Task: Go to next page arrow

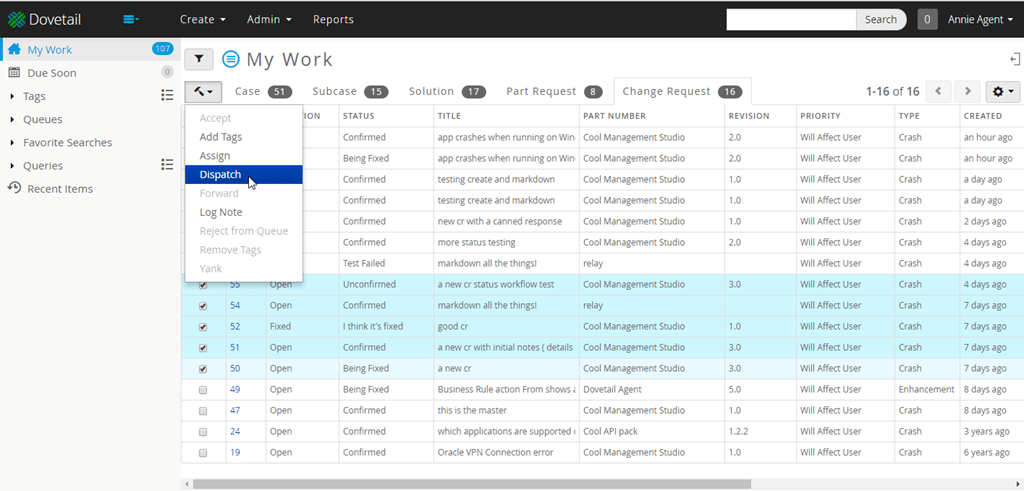Action: [x=968, y=91]
